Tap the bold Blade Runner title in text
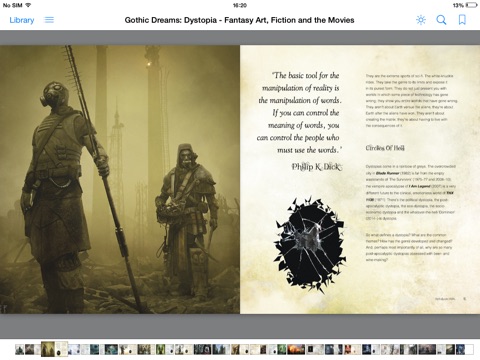This screenshot has height=360, width=480. coord(387,173)
